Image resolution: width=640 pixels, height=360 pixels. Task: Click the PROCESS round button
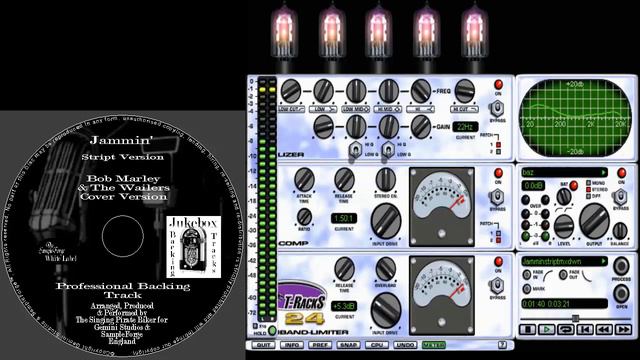(621, 266)
